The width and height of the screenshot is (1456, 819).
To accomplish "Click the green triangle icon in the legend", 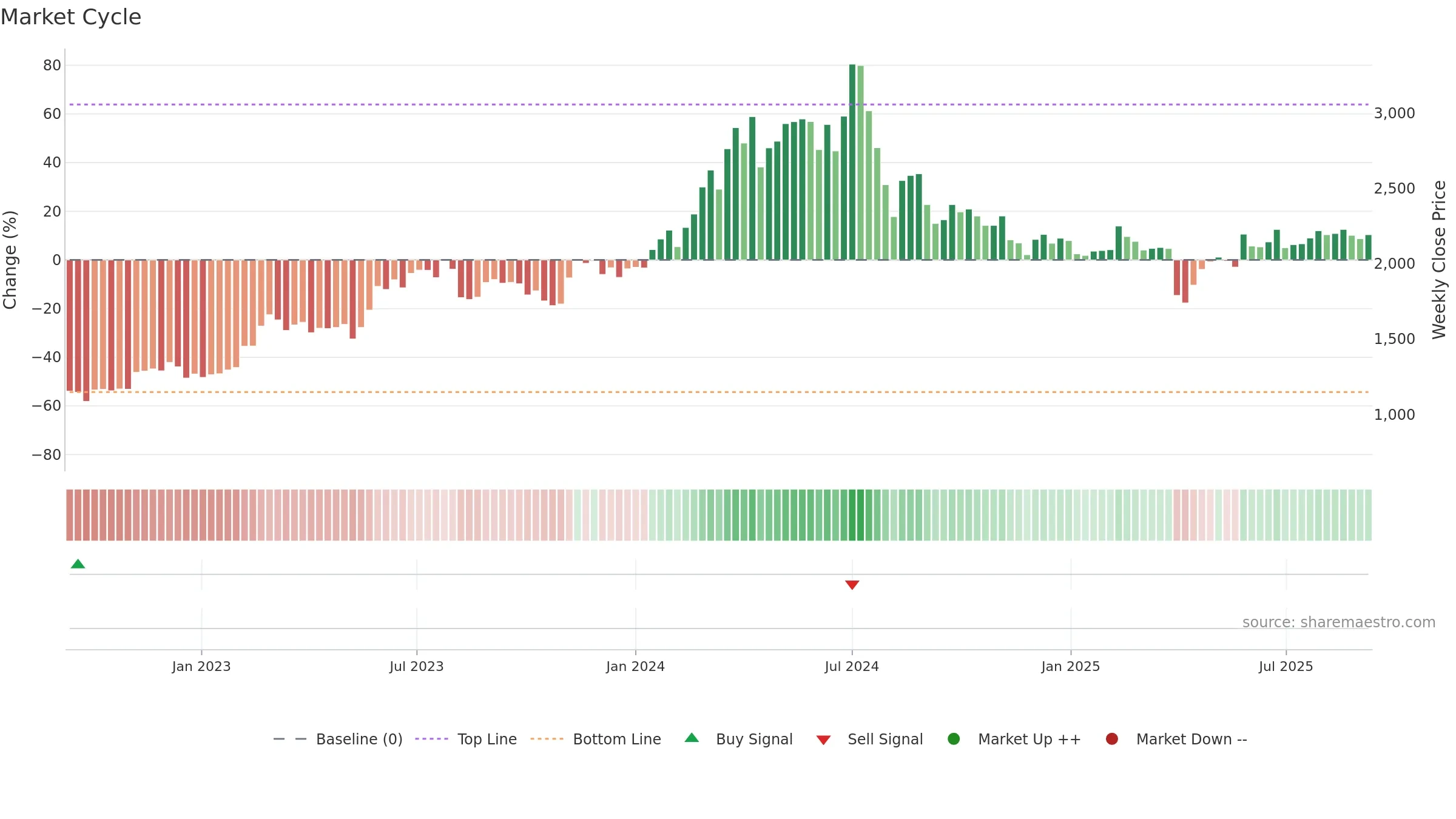I will coord(692,738).
